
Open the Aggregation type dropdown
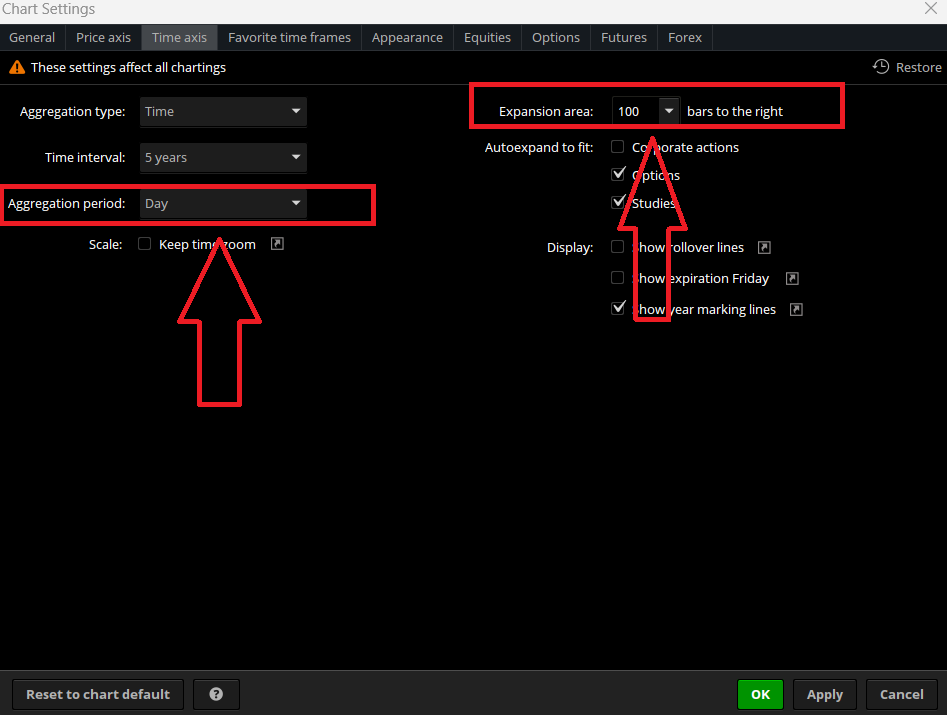tap(223, 112)
